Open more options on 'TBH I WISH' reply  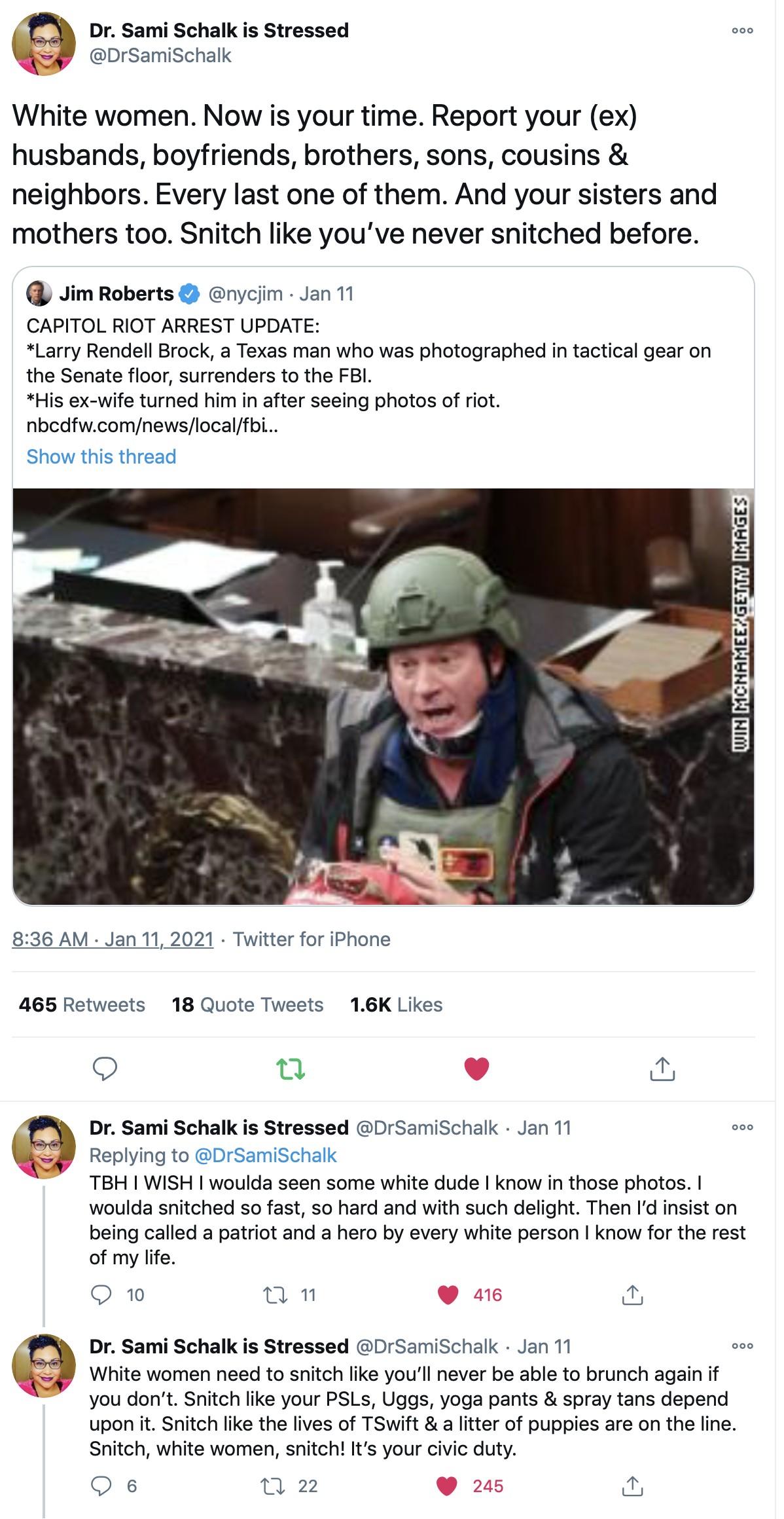742,1127
